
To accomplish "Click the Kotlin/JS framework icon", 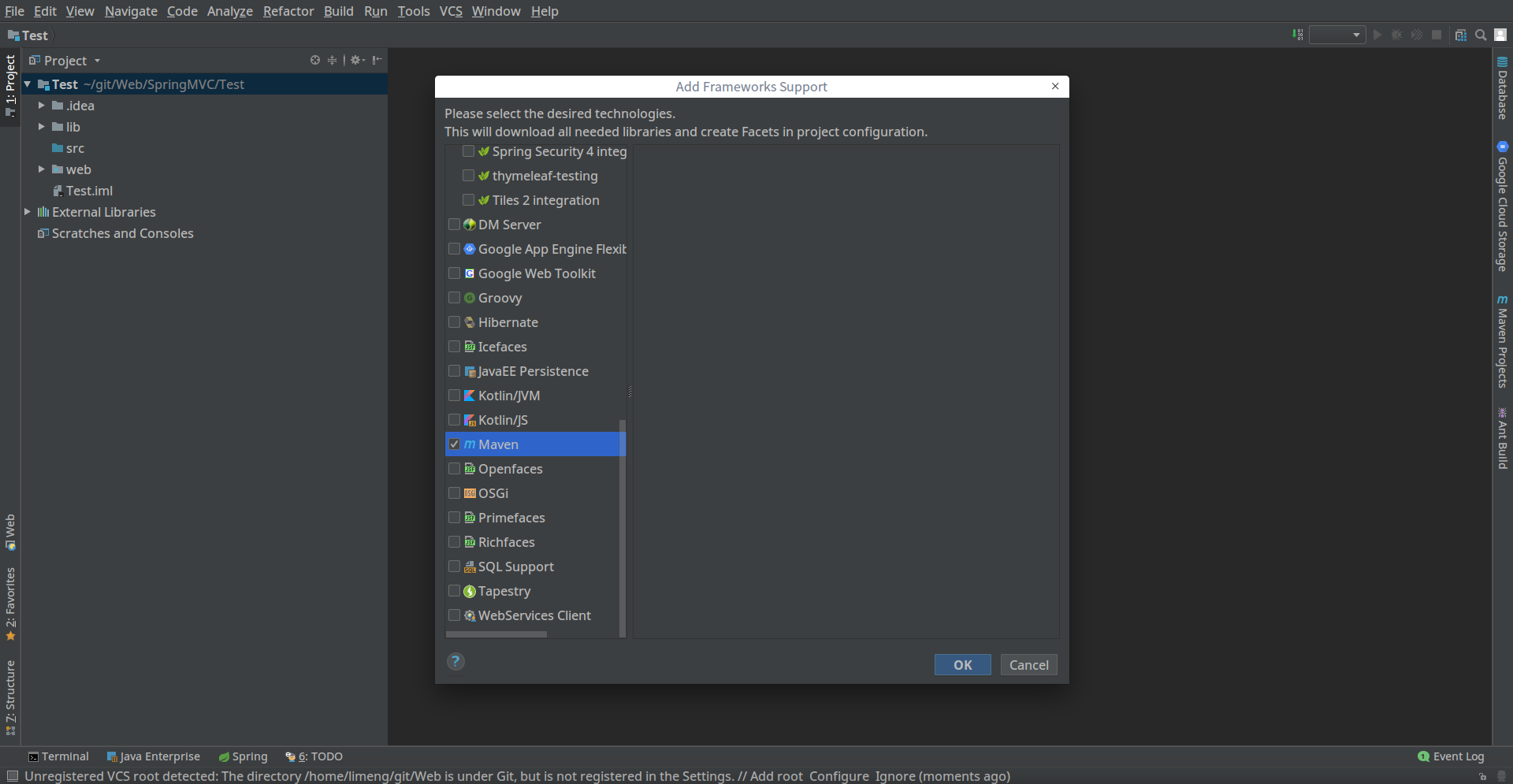I will click(470, 420).
